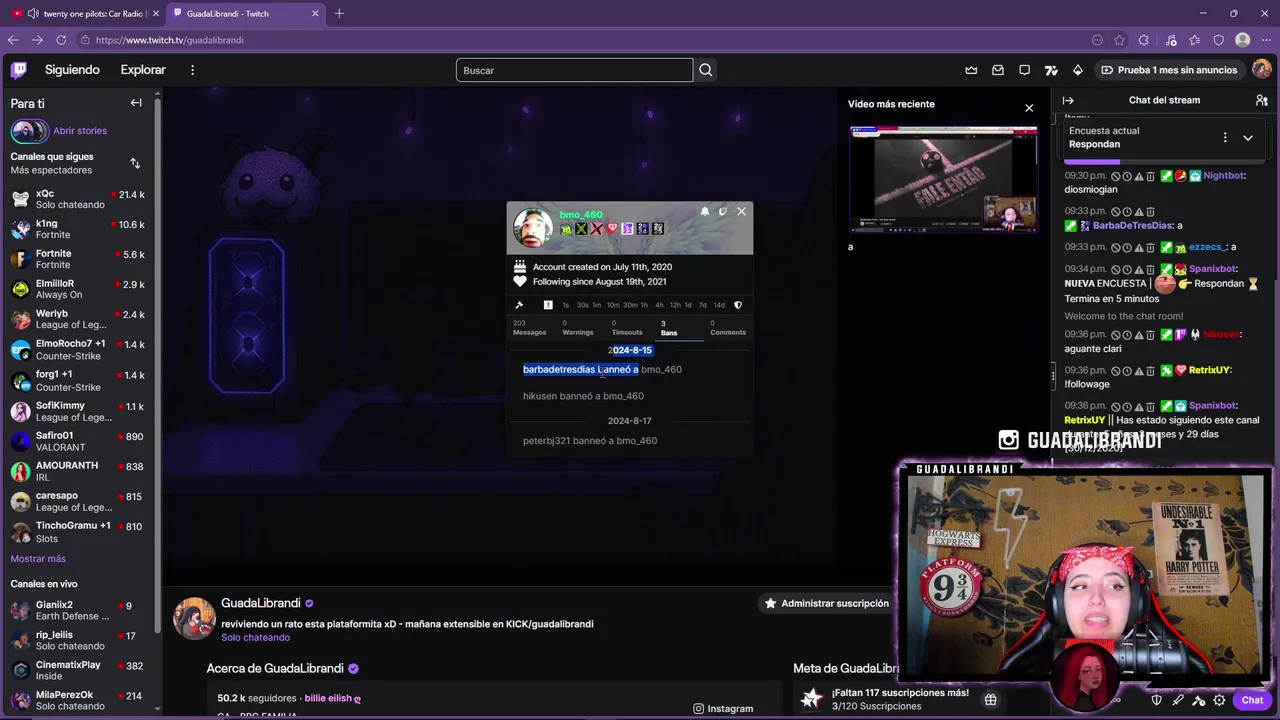Viewport: 1280px width, 720px height.
Task: Click the warning exclamation icon on user card
Action: [x=548, y=305]
